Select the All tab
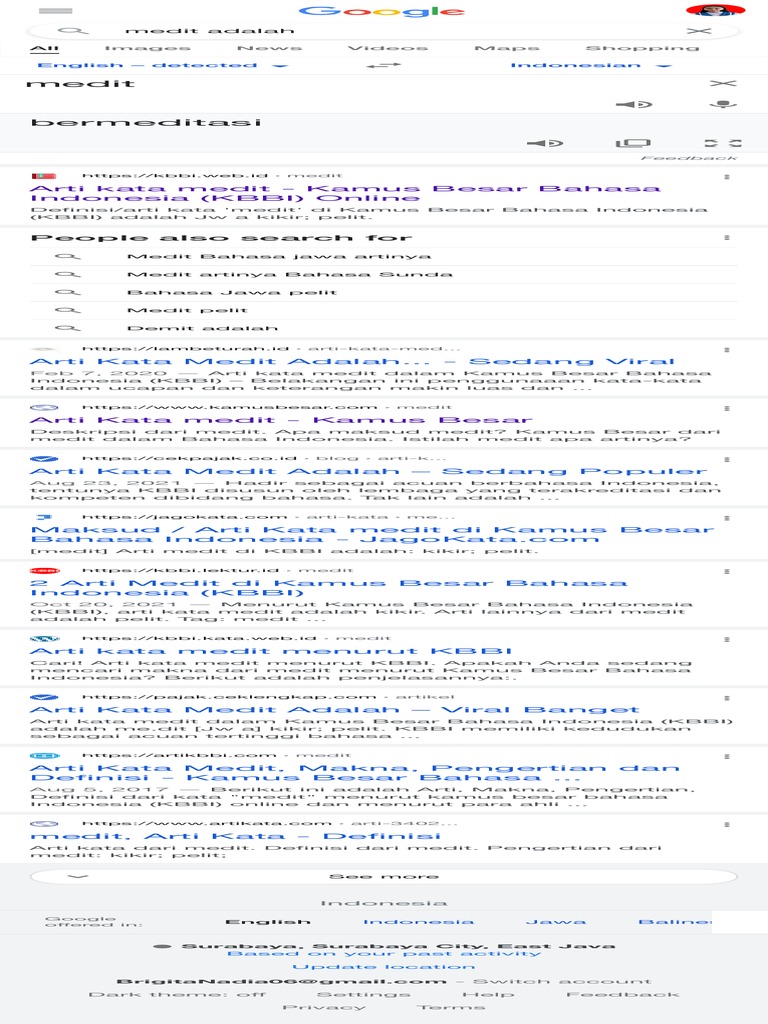The width and height of the screenshot is (768, 1024). click(44, 48)
